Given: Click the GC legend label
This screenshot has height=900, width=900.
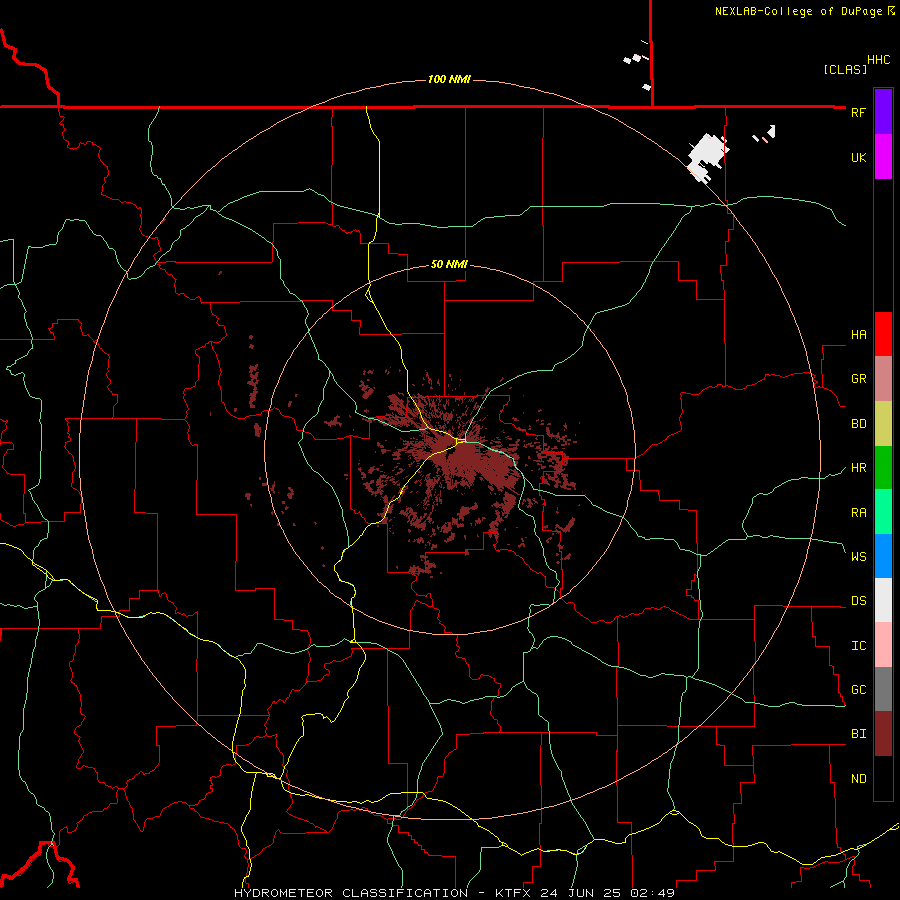Looking at the screenshot, I should pos(858,690).
